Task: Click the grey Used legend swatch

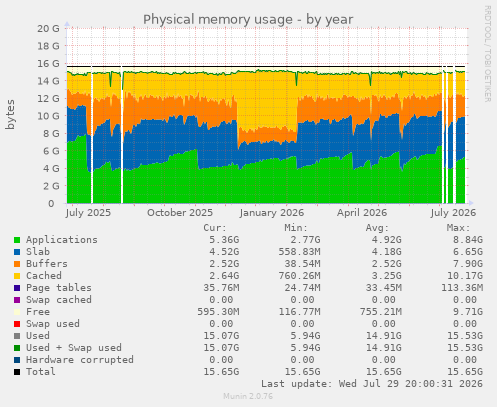Action: click(x=17, y=336)
